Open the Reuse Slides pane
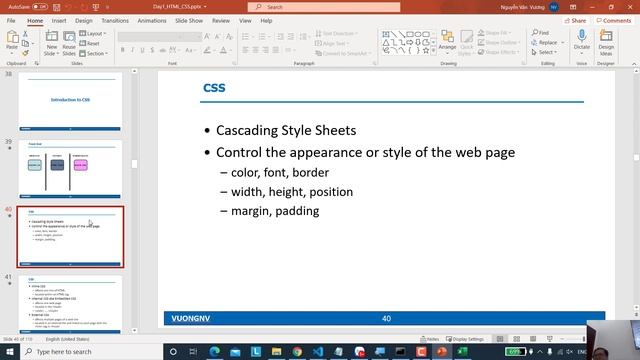The image size is (640, 360). pyautogui.click(x=69, y=43)
